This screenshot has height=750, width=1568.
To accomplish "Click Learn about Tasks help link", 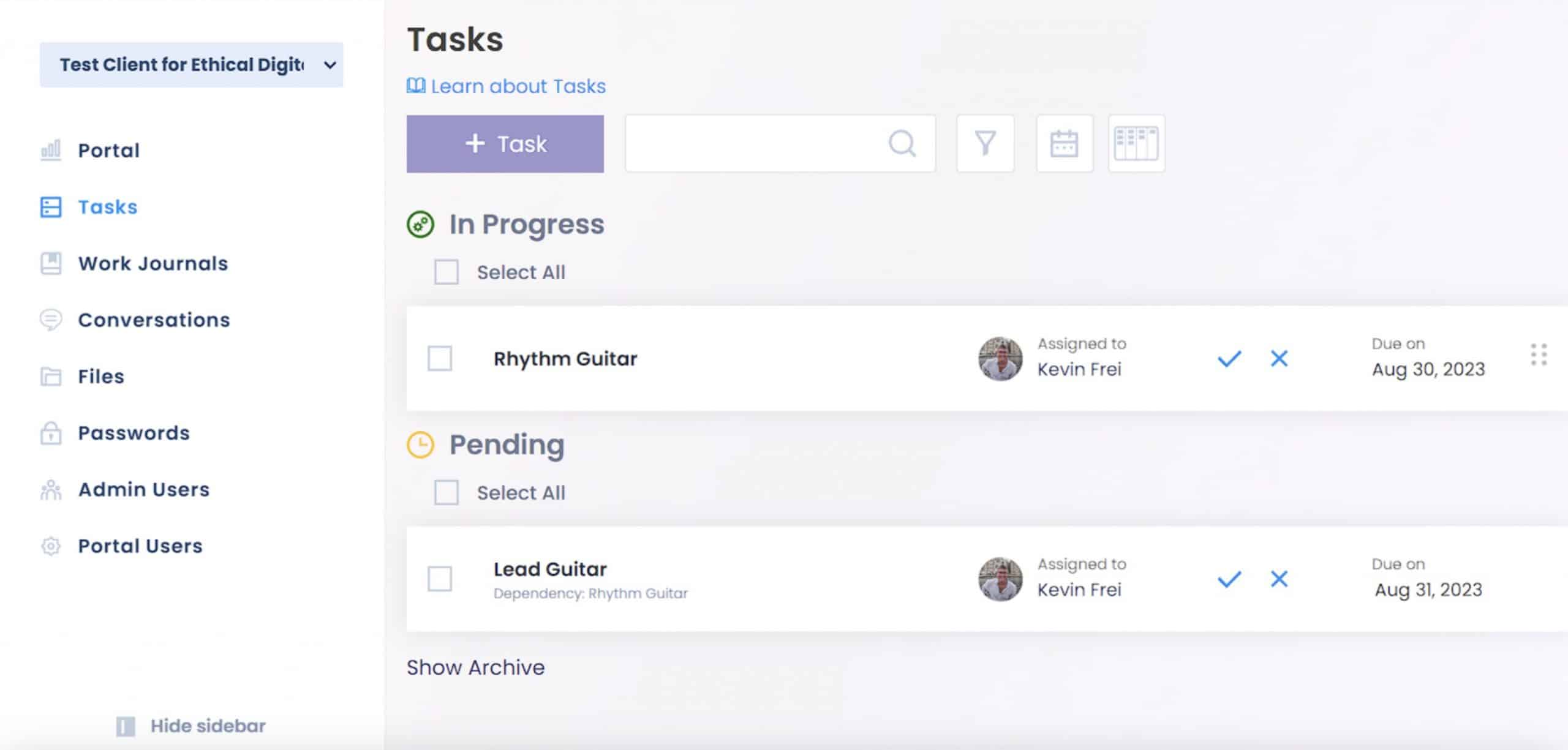I will pos(506,86).
